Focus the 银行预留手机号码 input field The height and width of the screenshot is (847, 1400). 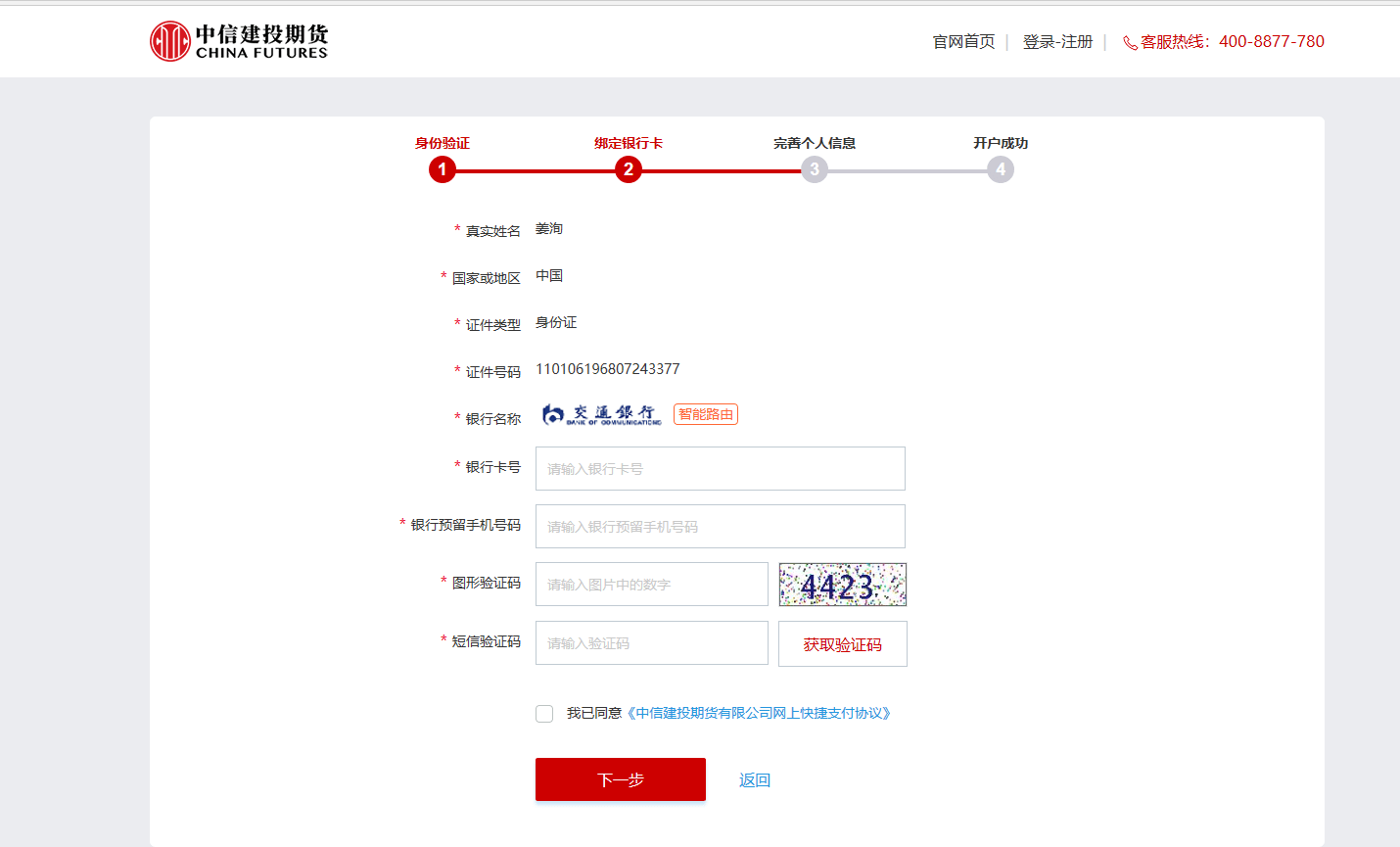721,527
